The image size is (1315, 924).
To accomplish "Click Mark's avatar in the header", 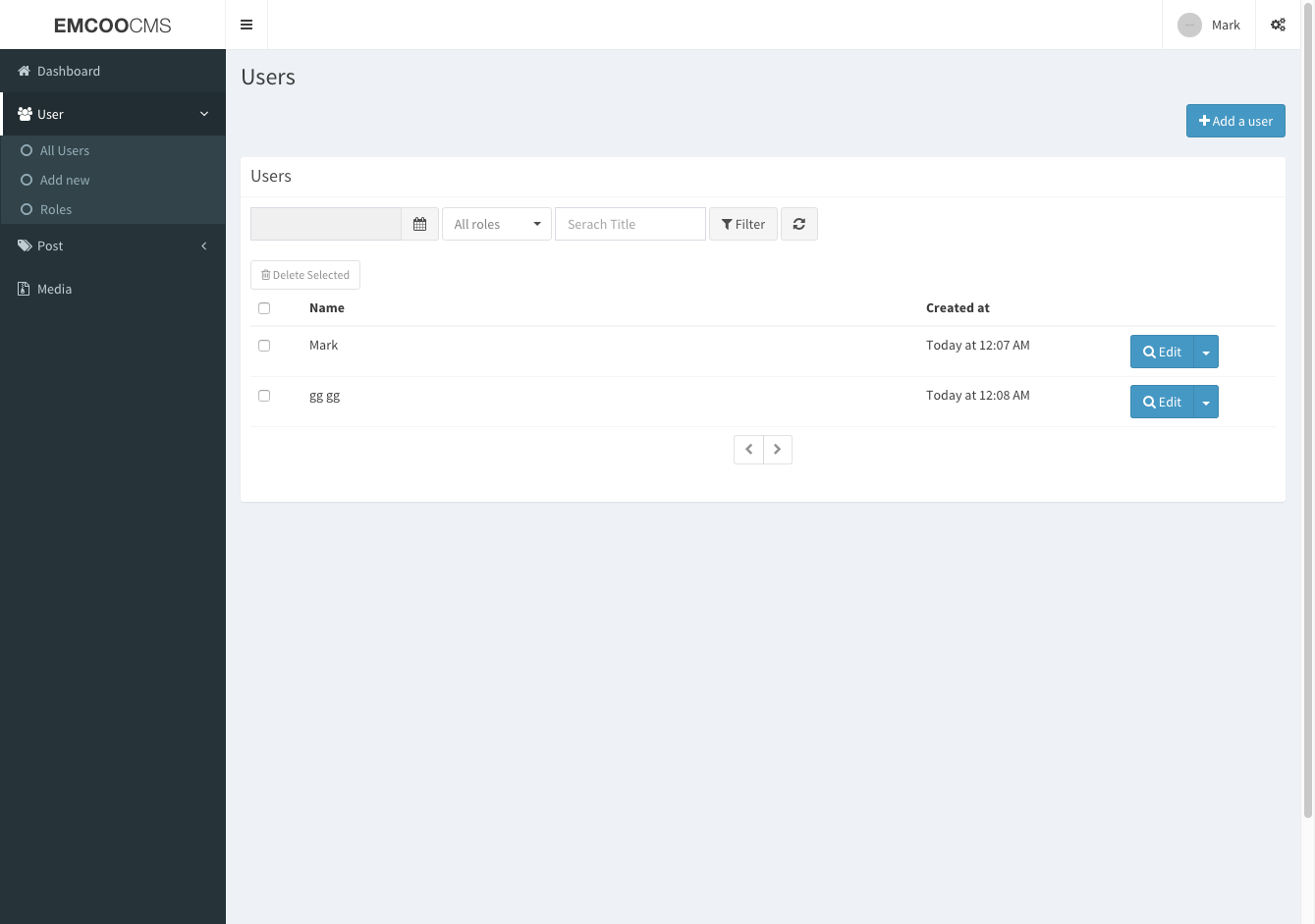I will pyautogui.click(x=1189, y=26).
